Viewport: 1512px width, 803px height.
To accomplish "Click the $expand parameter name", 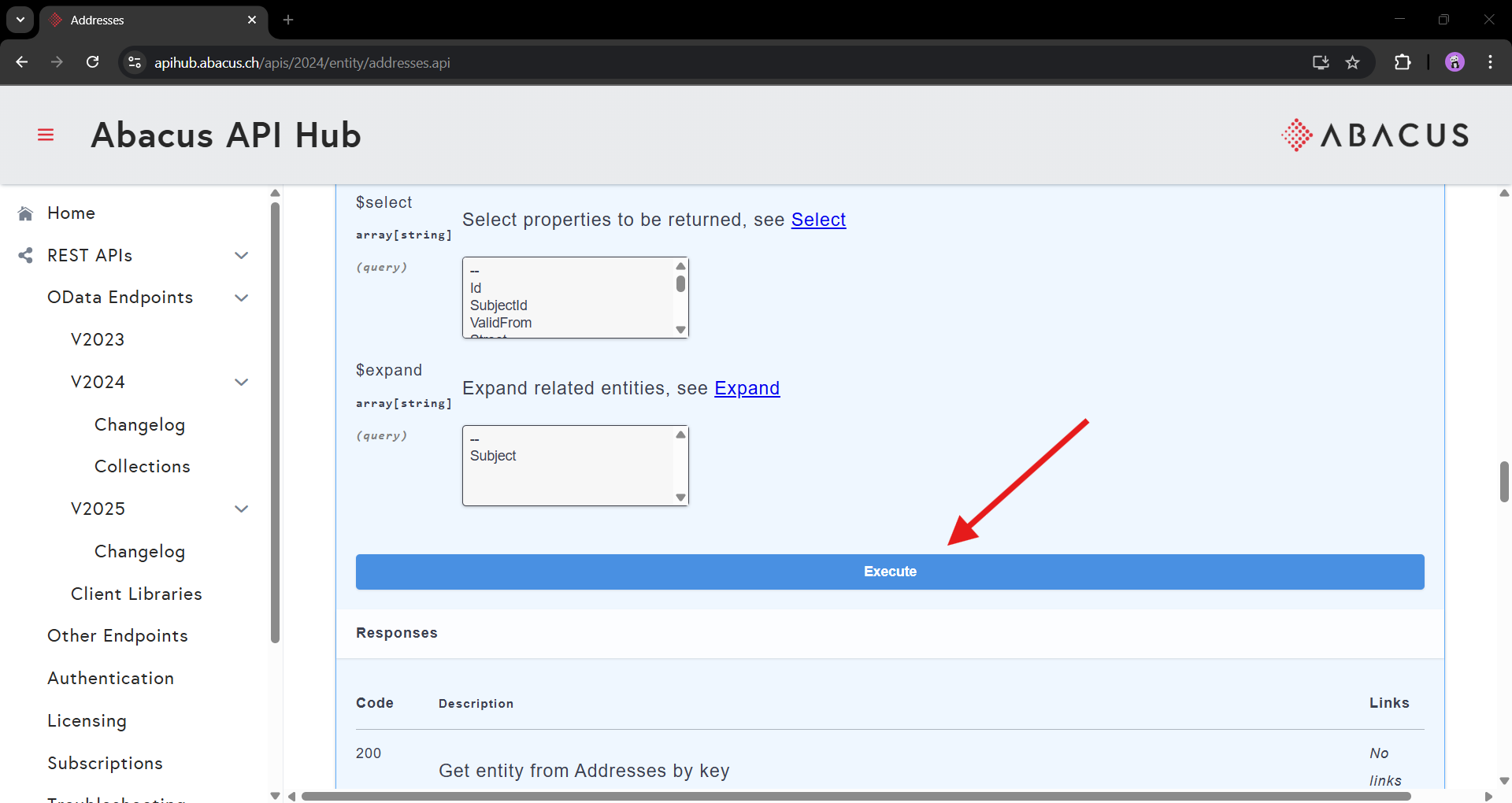I will click(389, 370).
